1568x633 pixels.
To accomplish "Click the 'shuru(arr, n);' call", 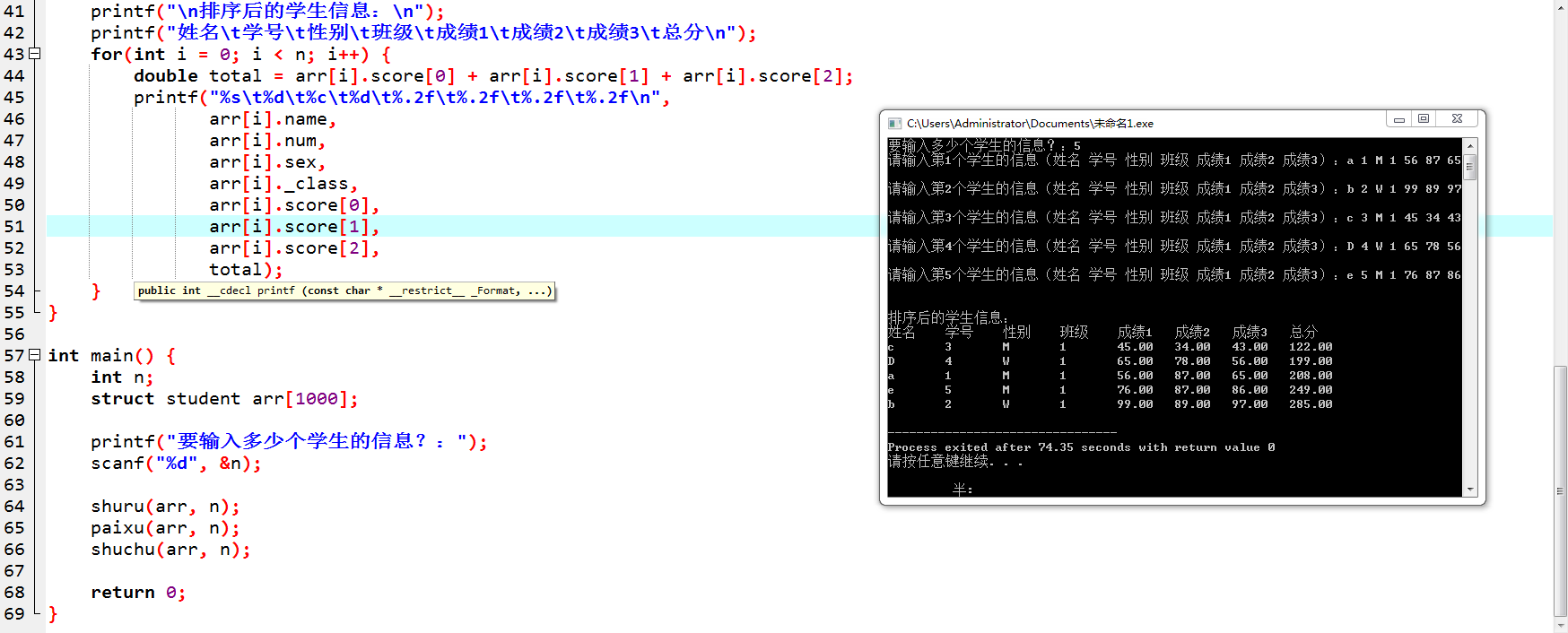I will [165, 506].
